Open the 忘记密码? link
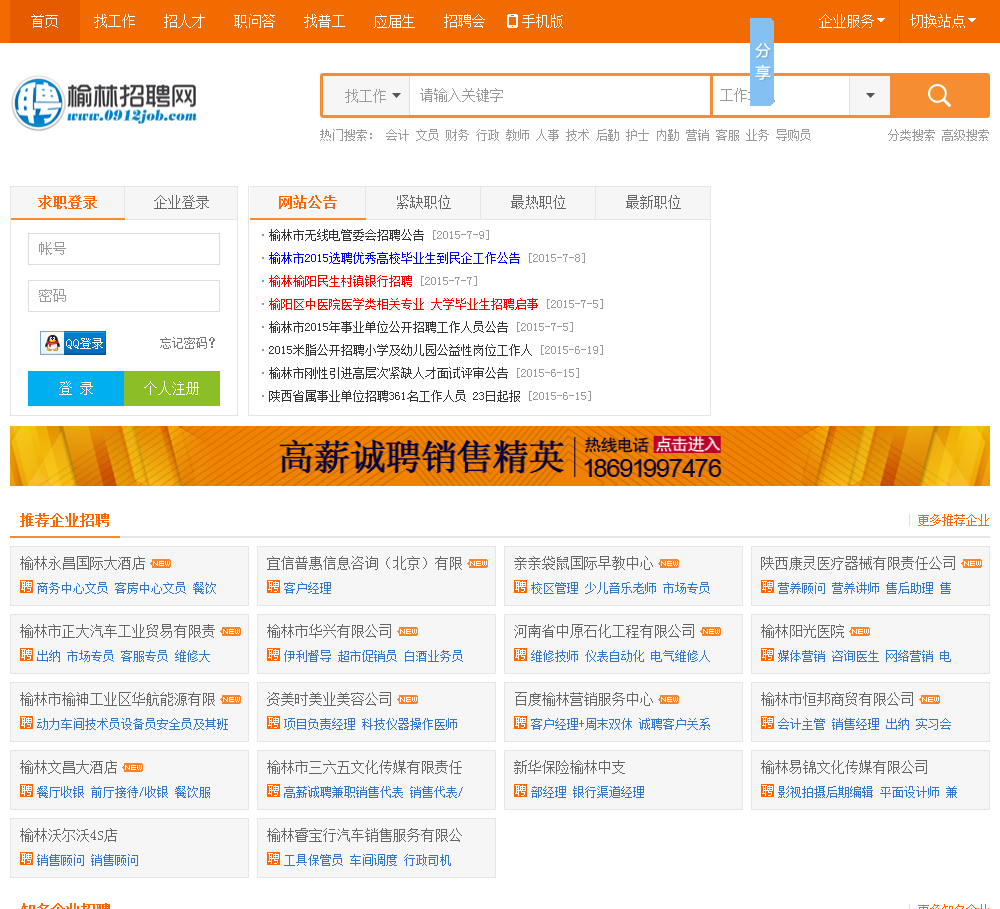Screen dimensions: 1000x909 pyautogui.click(x=188, y=344)
